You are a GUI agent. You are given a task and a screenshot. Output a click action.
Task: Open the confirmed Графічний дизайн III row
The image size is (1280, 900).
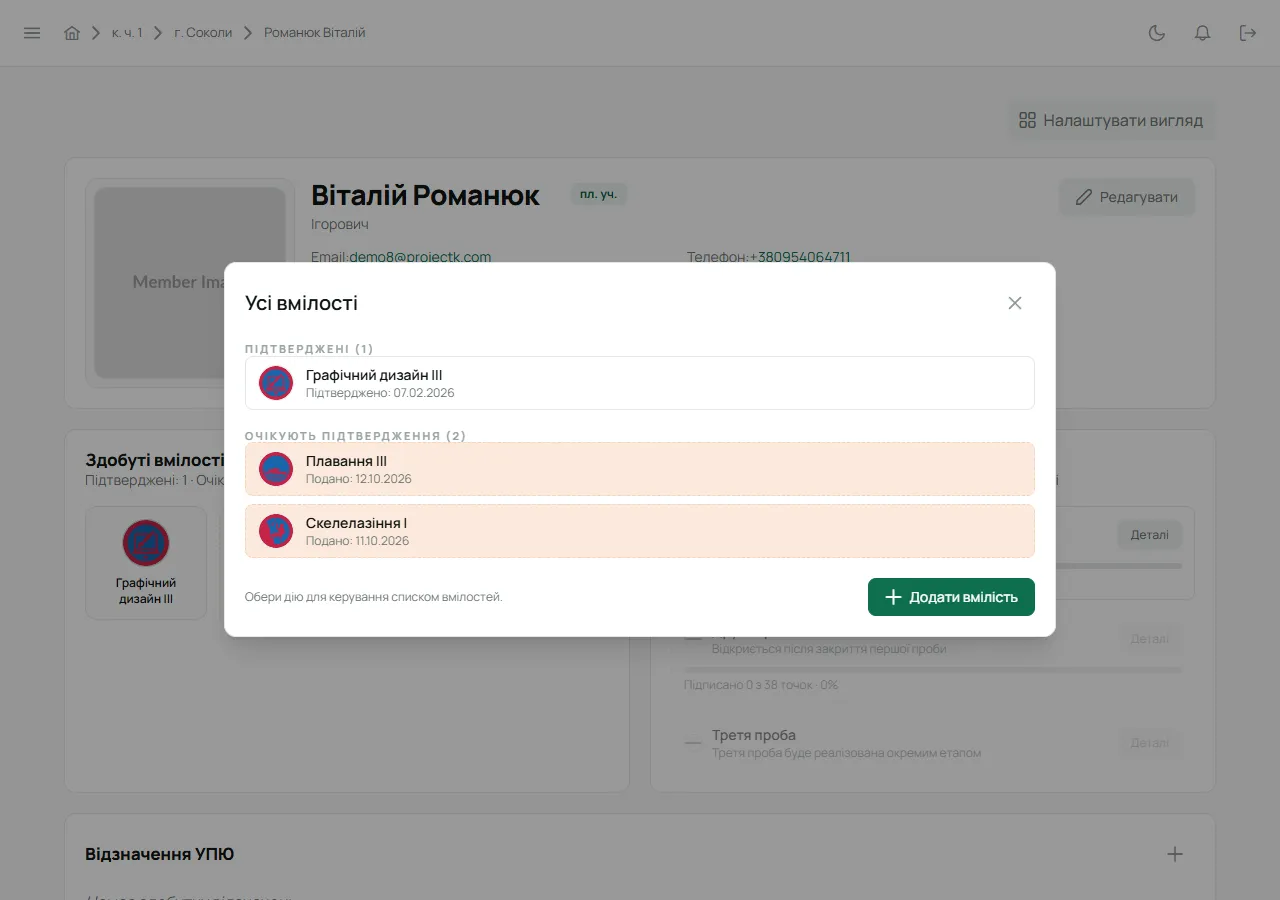click(x=640, y=383)
